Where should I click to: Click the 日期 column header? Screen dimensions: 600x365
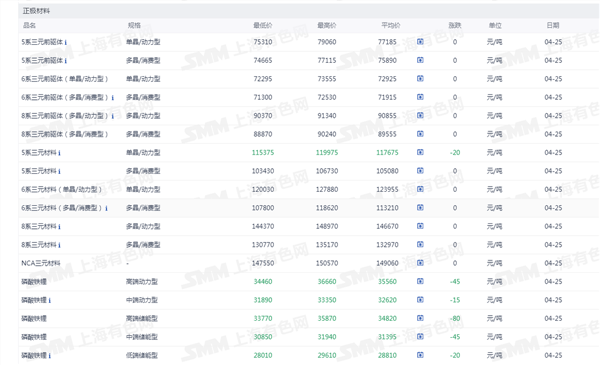pyautogui.click(x=553, y=25)
